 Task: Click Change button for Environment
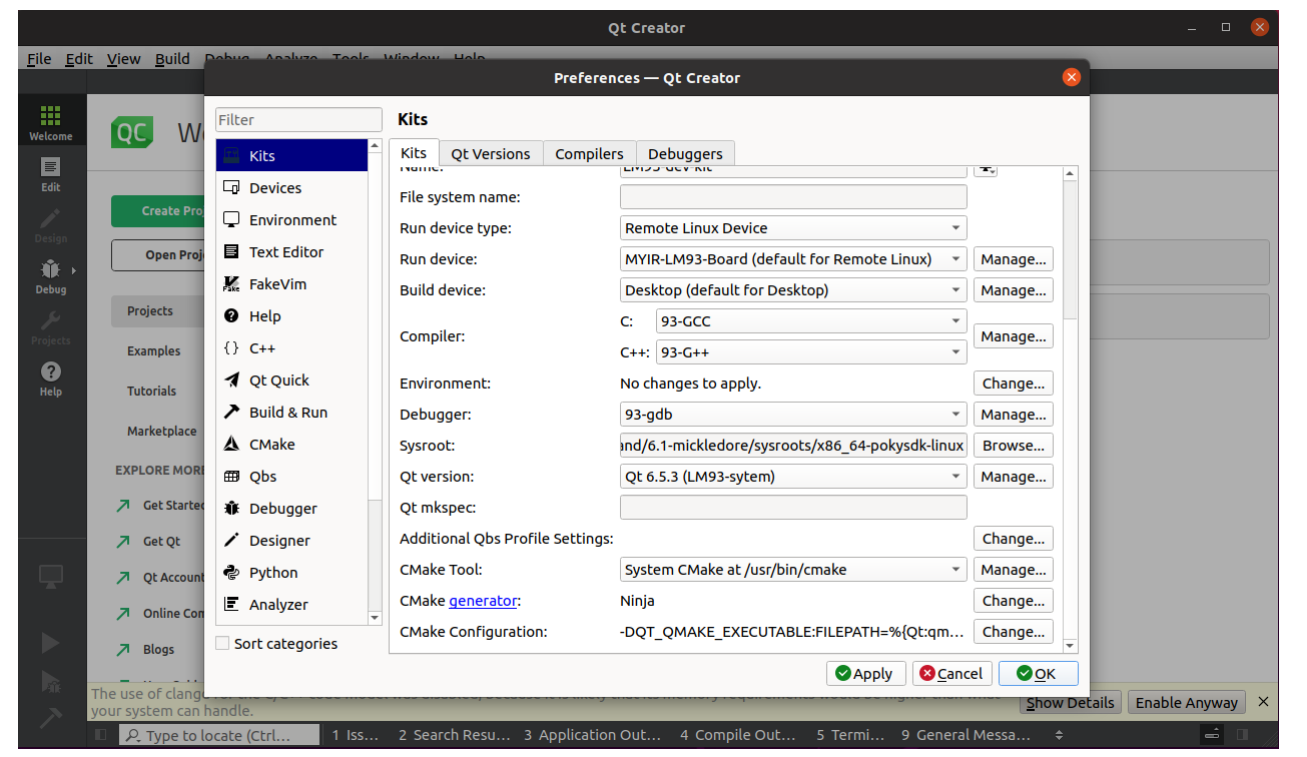click(x=1013, y=383)
